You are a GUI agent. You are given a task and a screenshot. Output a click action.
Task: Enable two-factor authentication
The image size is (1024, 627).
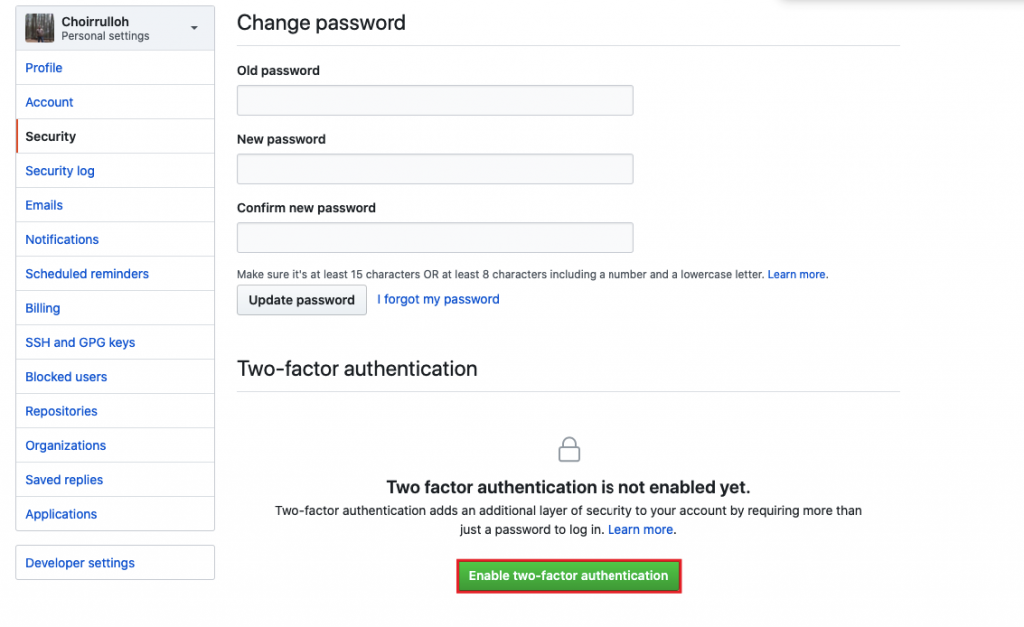tap(568, 576)
